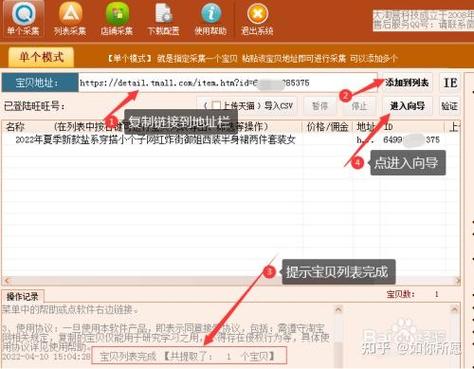Click the 退出系统 exit icon

click(257, 19)
